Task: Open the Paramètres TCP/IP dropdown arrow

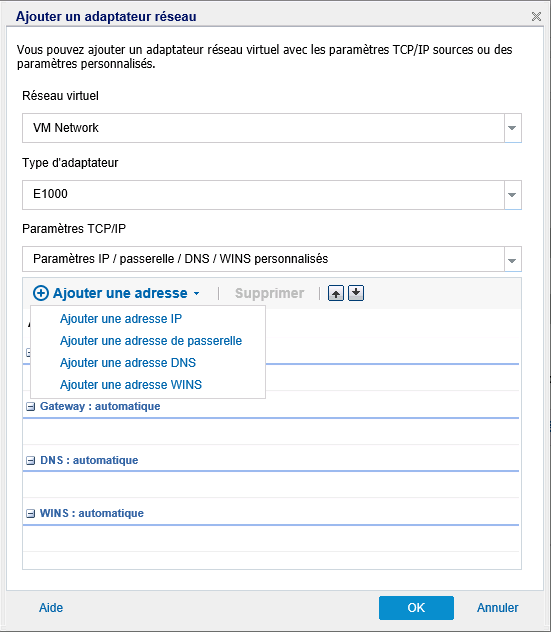Action: coord(512,260)
